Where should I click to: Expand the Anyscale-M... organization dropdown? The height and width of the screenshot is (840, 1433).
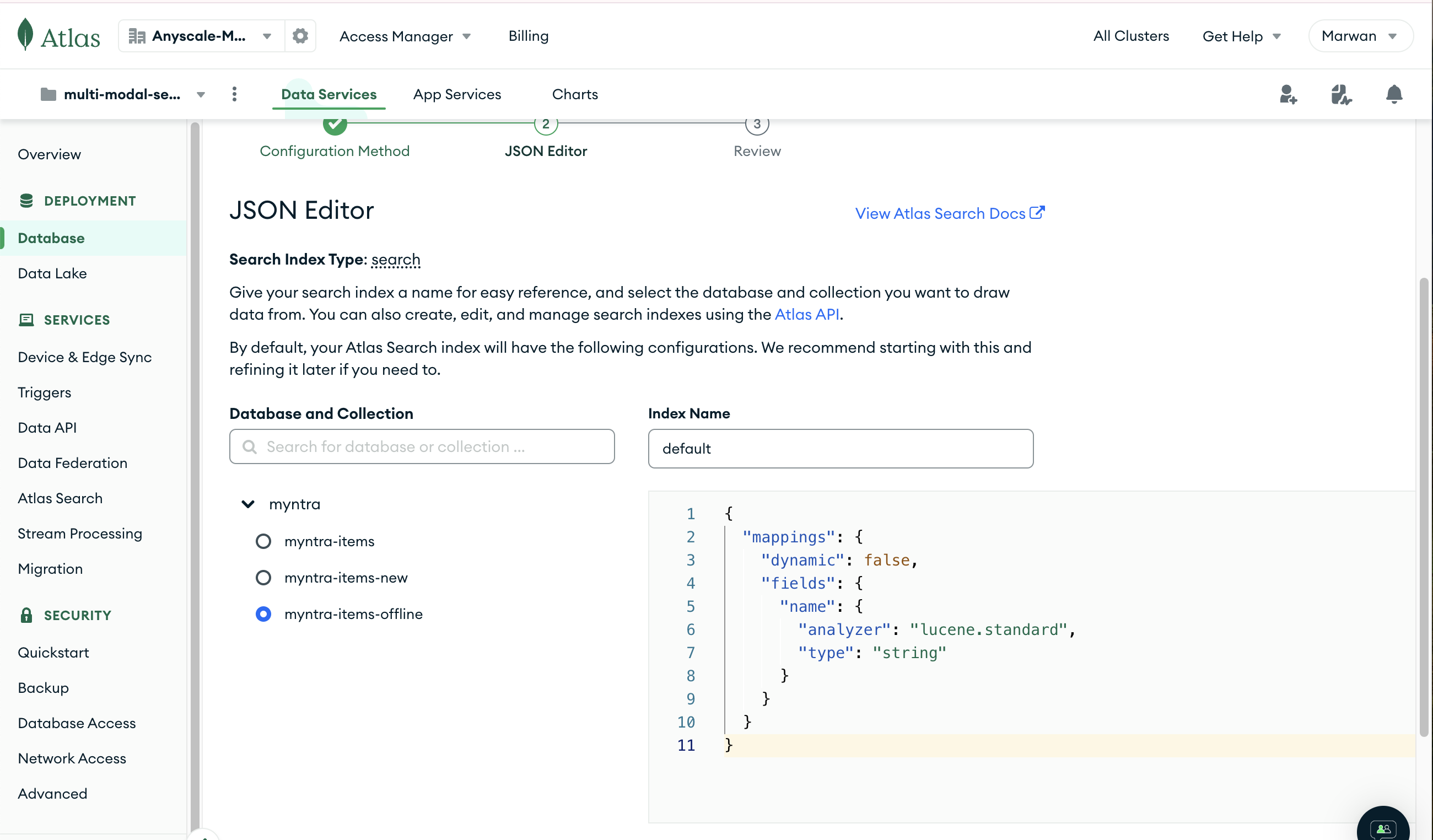pos(264,35)
